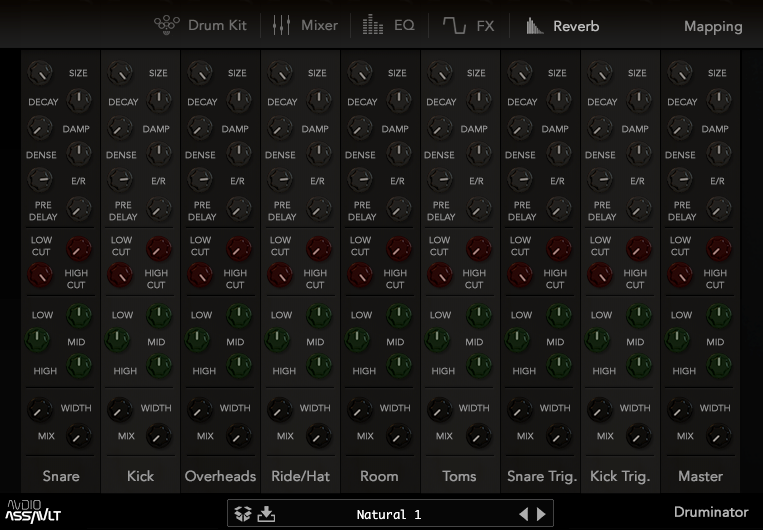Click the Overheads SIZE knob
Image resolution: width=763 pixels, height=530 pixels.
pyautogui.click(x=200, y=73)
